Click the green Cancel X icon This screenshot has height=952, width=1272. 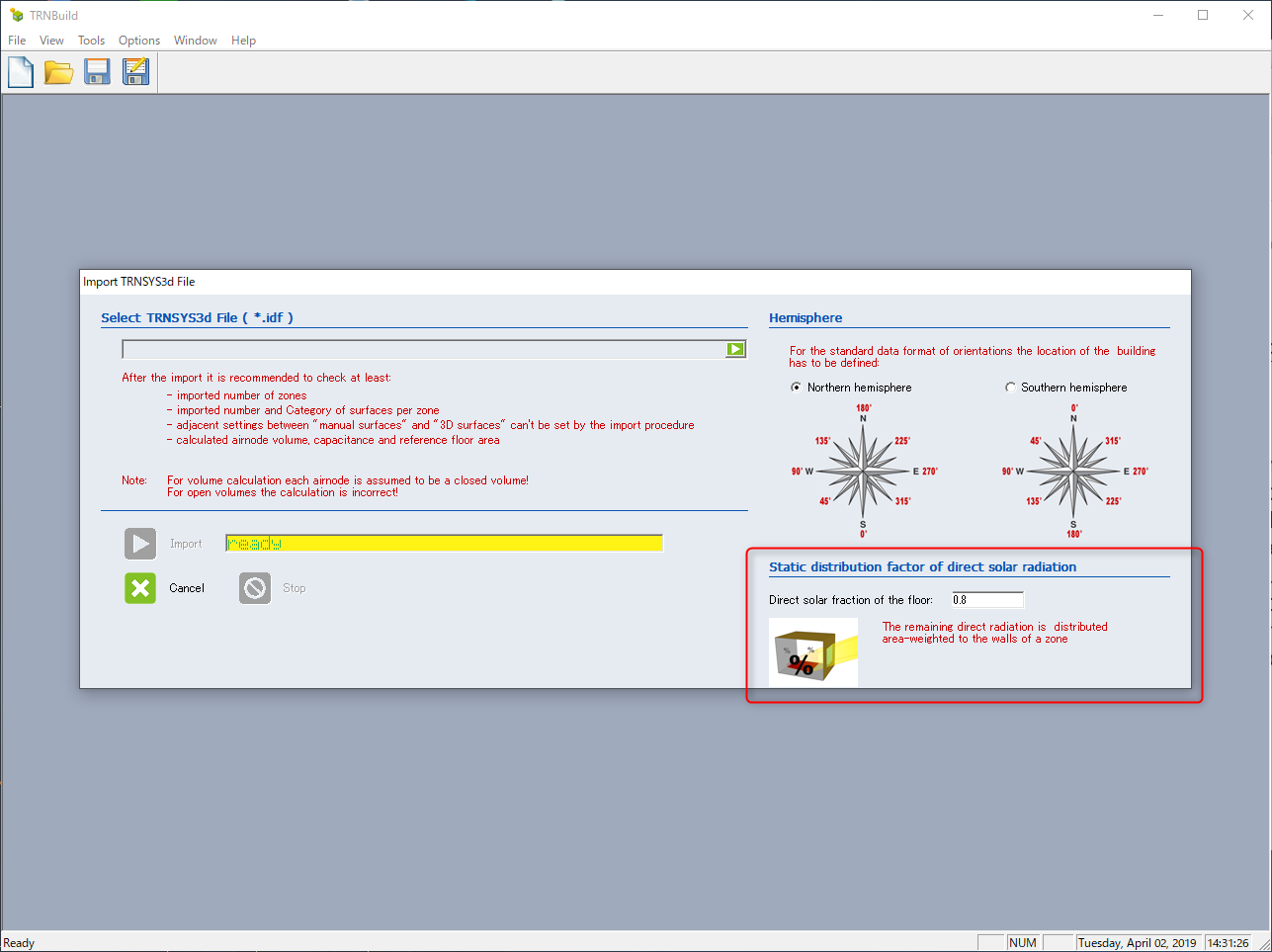(x=140, y=588)
